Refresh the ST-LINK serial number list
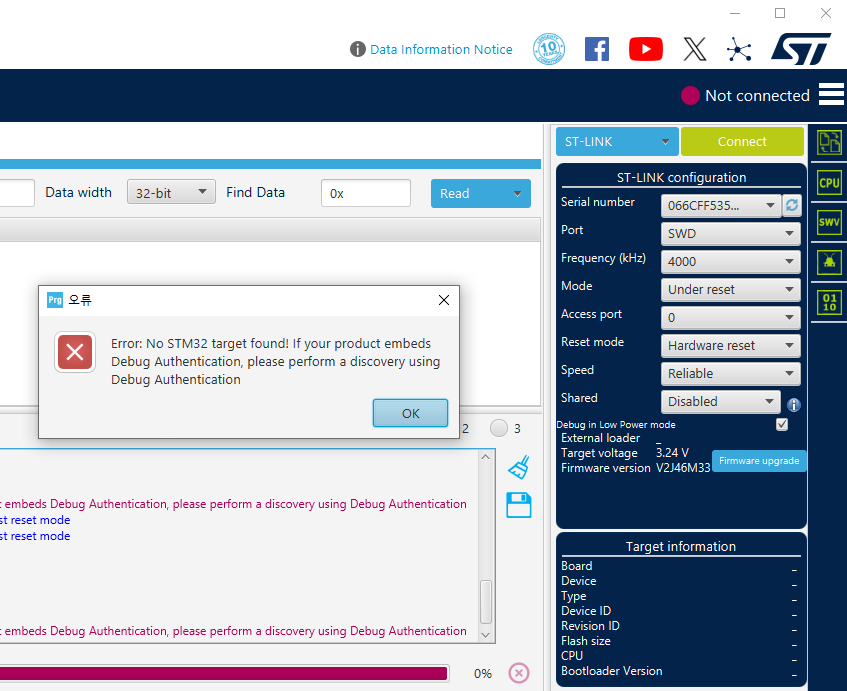Screen dimensions: 847x691 792,205
